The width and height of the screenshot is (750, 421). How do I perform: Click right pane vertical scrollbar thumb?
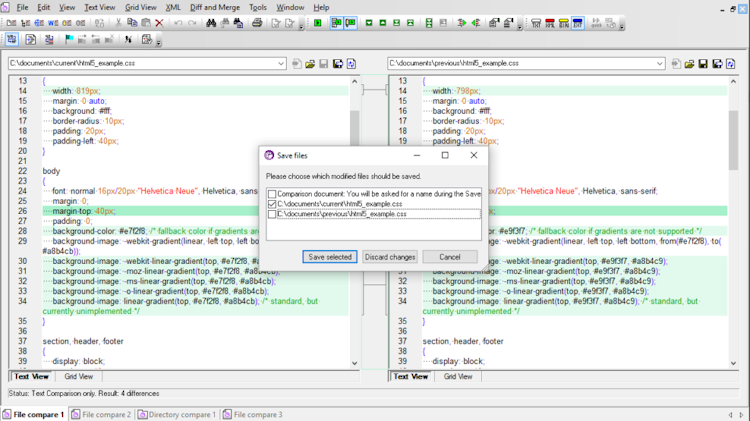click(x=733, y=140)
